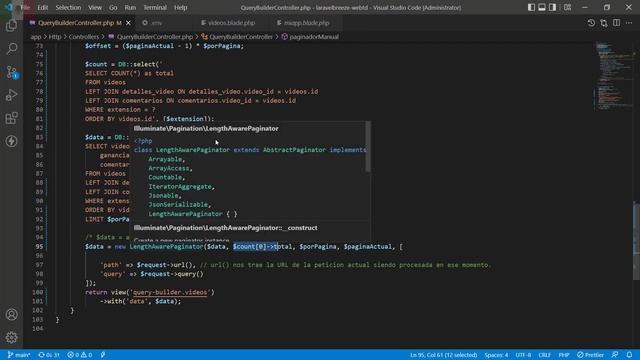Change the PHP language mode
Image resolution: width=640 pixels, height=360 pixels.
pyautogui.click(x=564, y=355)
